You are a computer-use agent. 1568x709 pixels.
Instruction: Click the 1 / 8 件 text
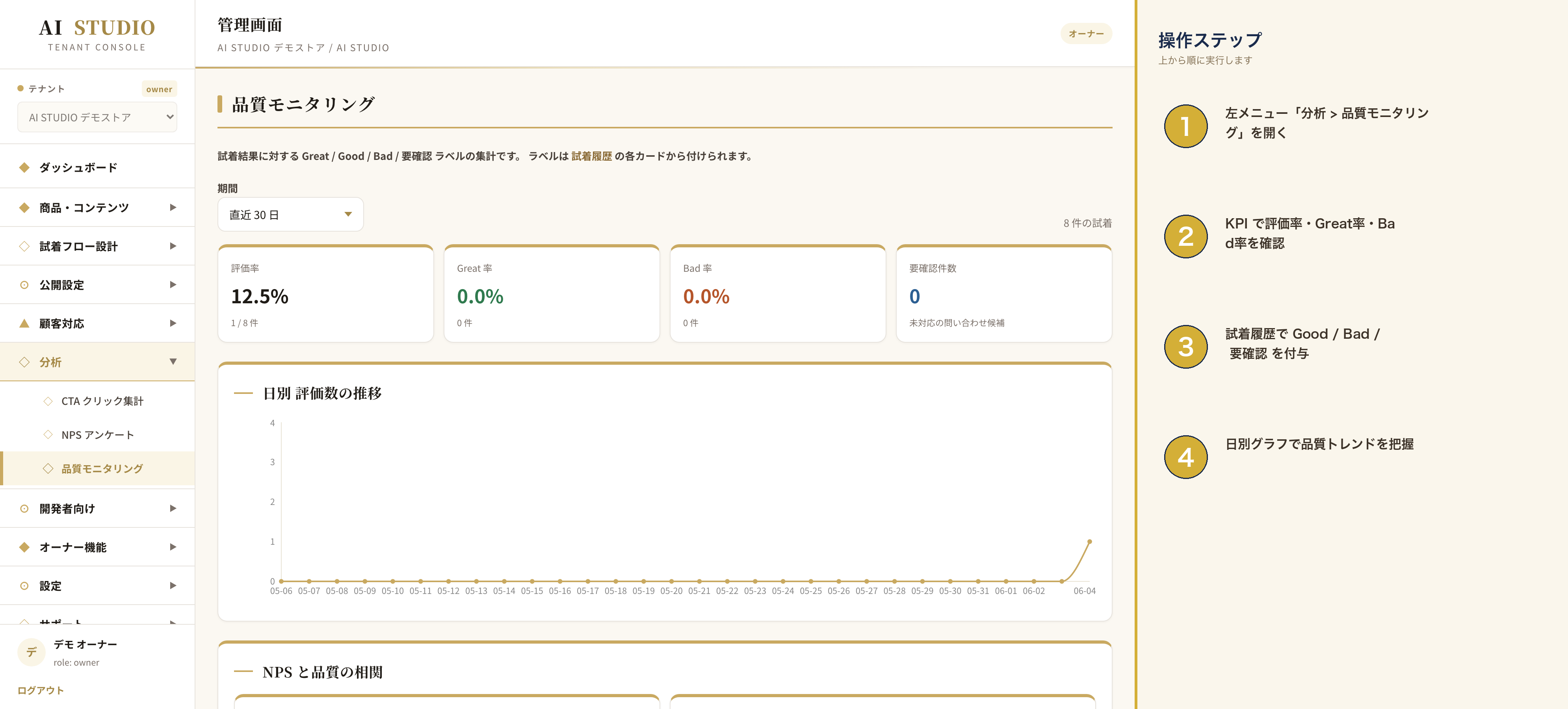coord(244,323)
